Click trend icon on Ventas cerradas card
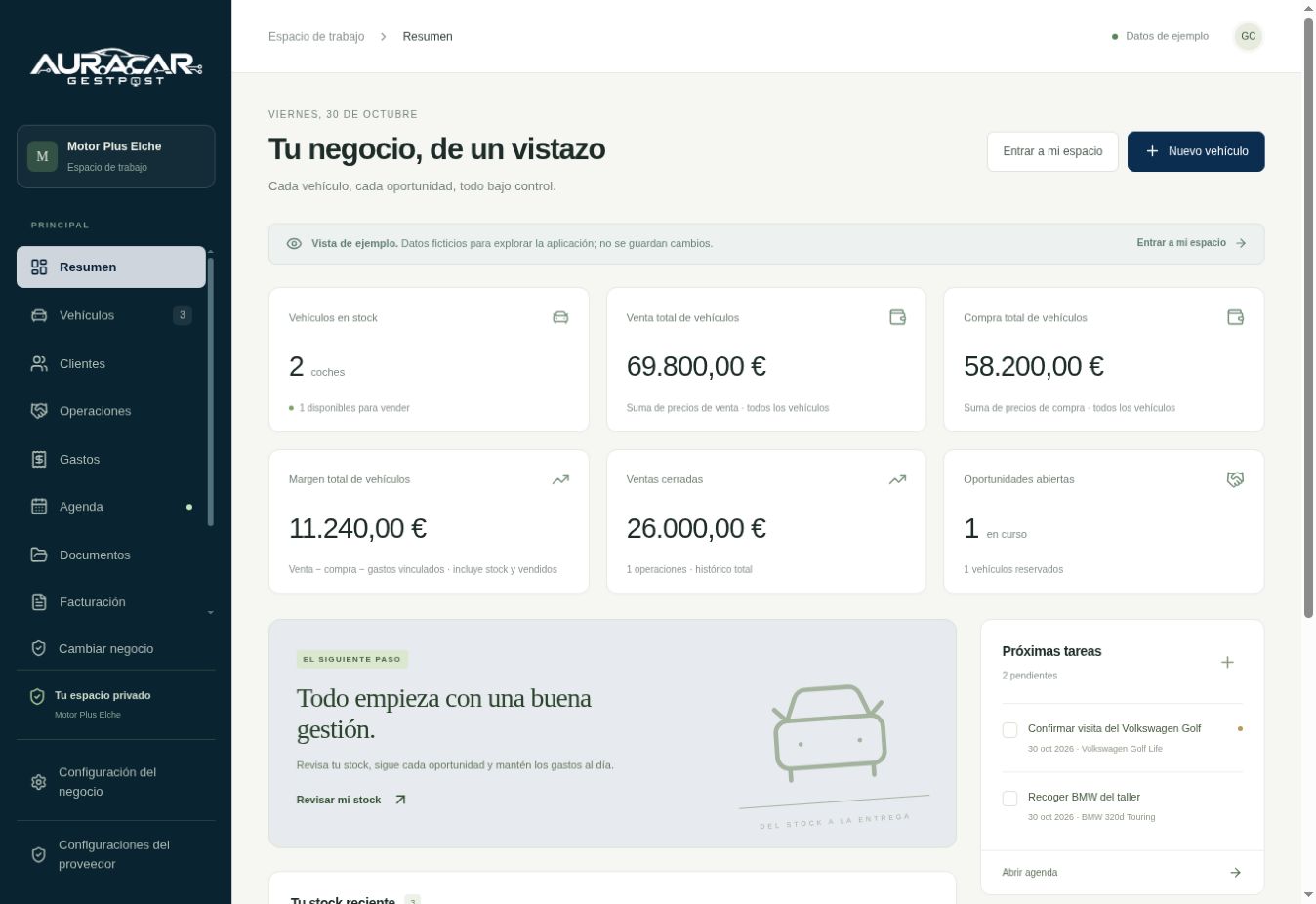This screenshot has width=1316, height=904. [898, 479]
